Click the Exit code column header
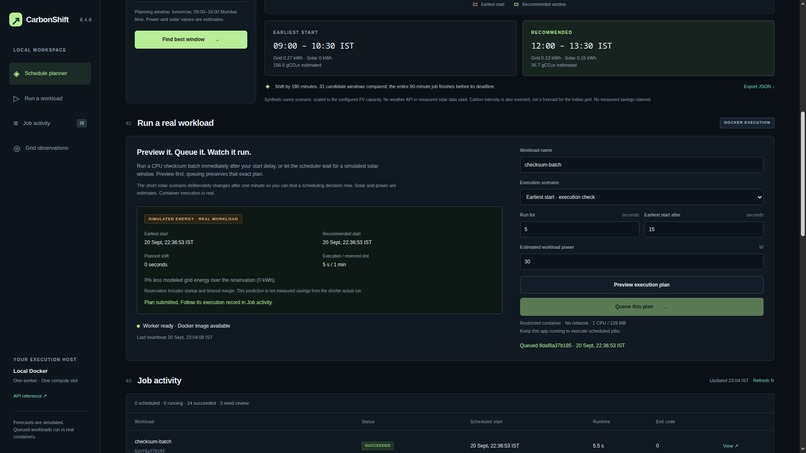 pyautogui.click(x=665, y=422)
